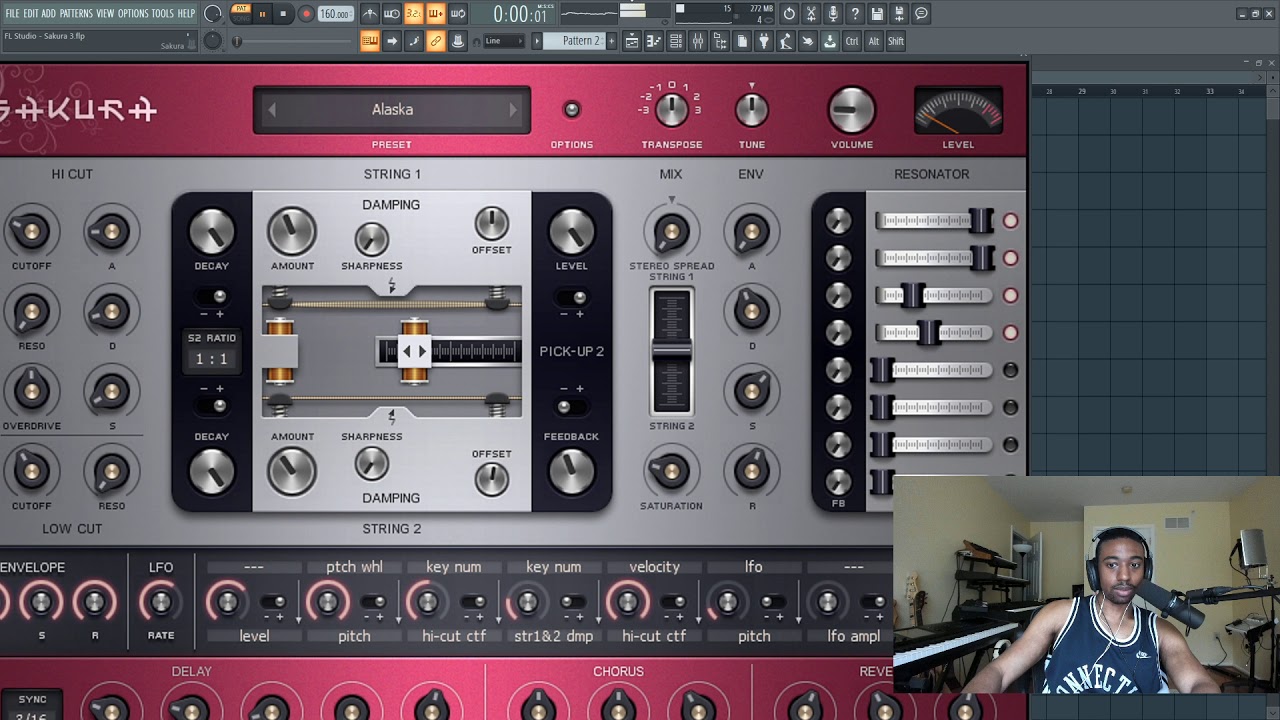Image resolution: width=1280 pixels, height=720 pixels.
Task: Open the Line snap dropdown
Action: [x=505, y=41]
